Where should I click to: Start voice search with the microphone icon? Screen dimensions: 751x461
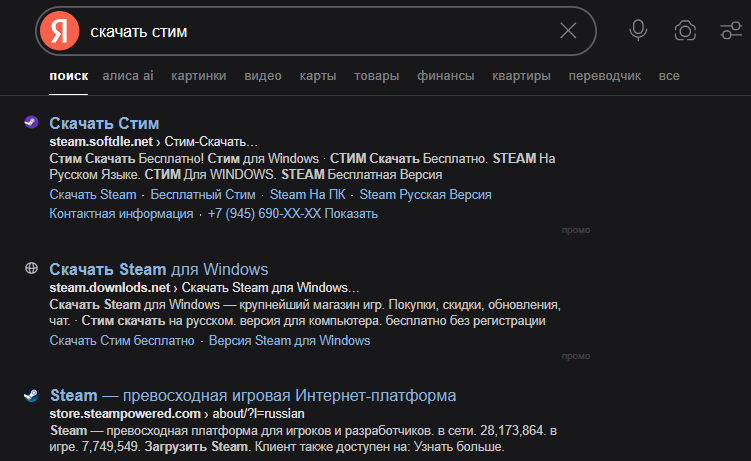click(638, 31)
